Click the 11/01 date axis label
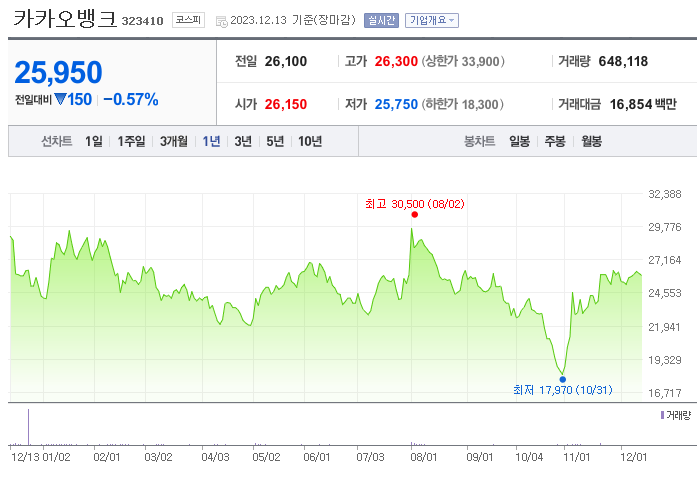Viewport: 697px width, 477px height. tap(577, 457)
